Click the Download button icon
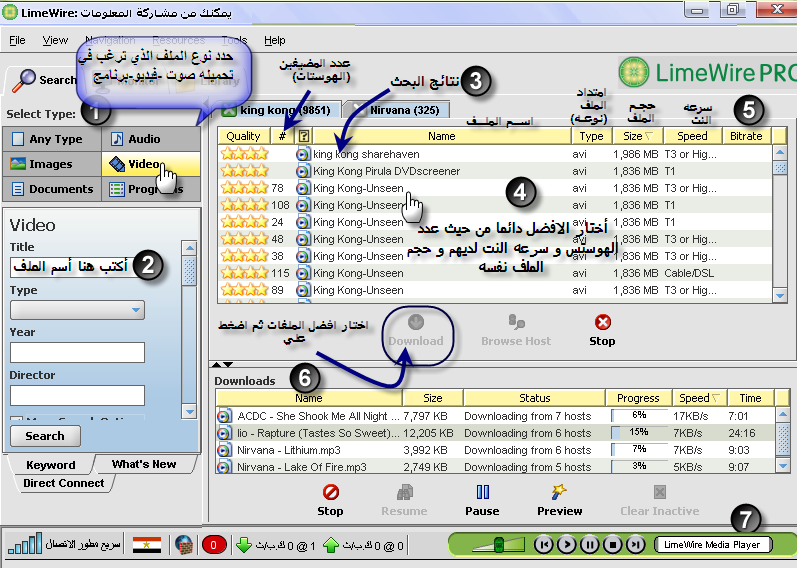 (x=416, y=322)
